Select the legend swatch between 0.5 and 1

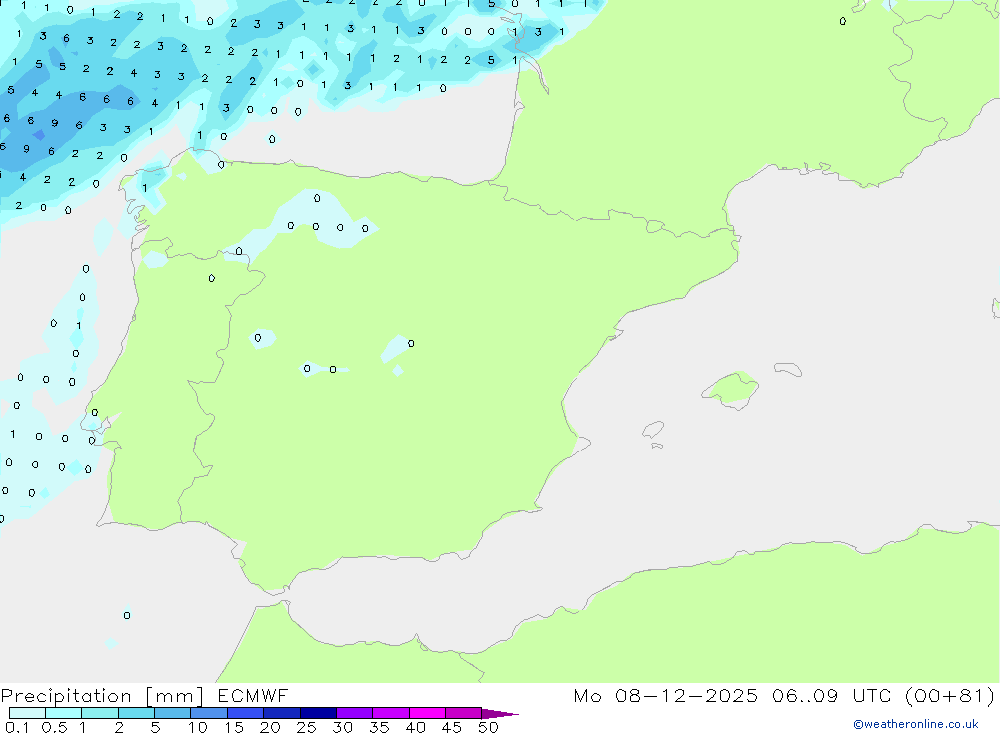[x=64, y=713]
